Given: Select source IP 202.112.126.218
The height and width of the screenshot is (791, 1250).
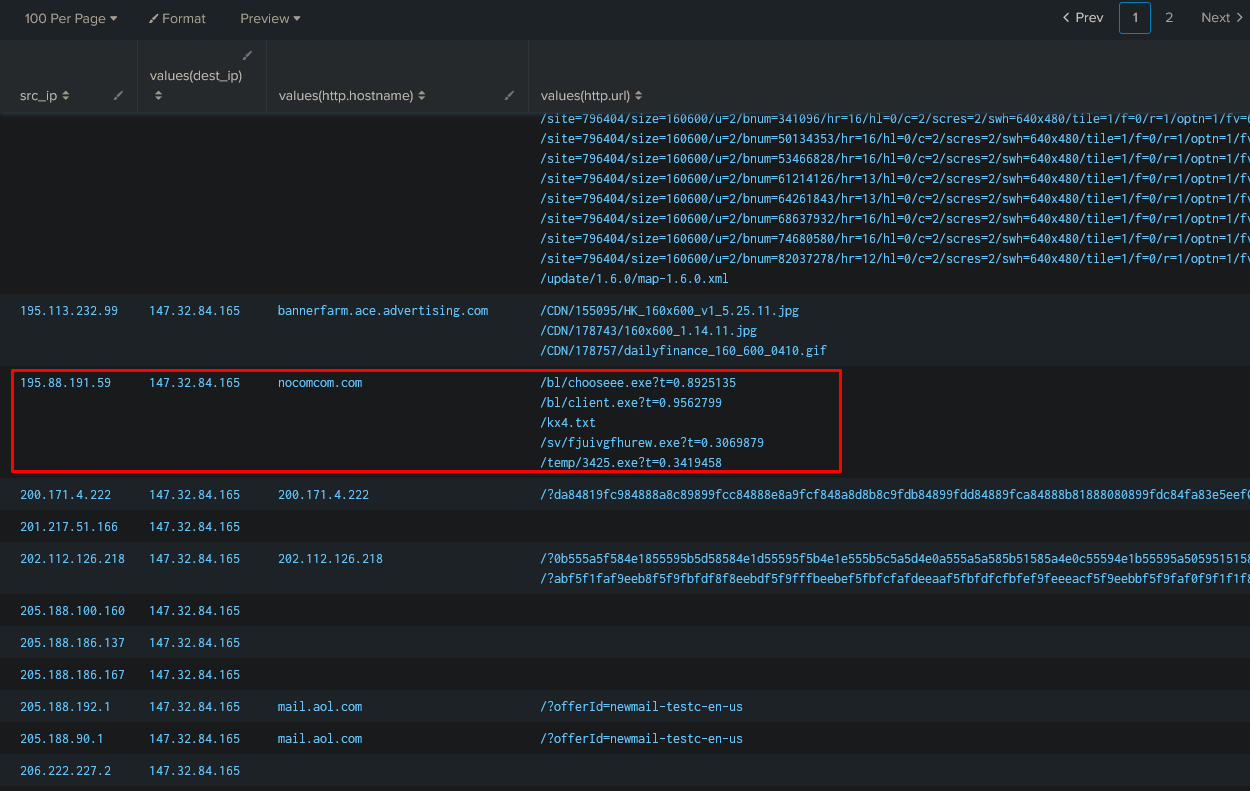Looking at the screenshot, I should pos(72,559).
